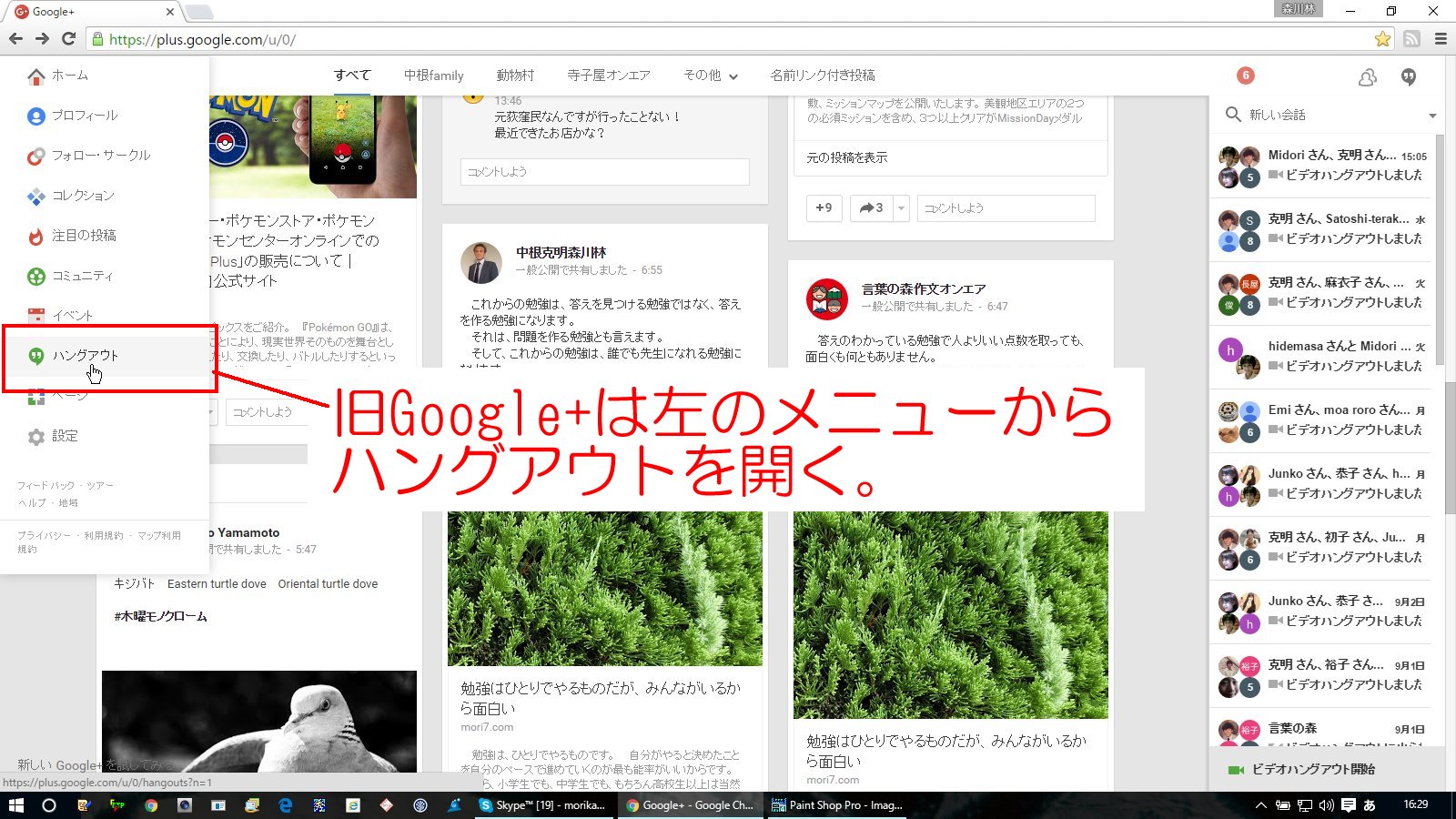
Task: Select すべて stream tab
Action: 352,76
